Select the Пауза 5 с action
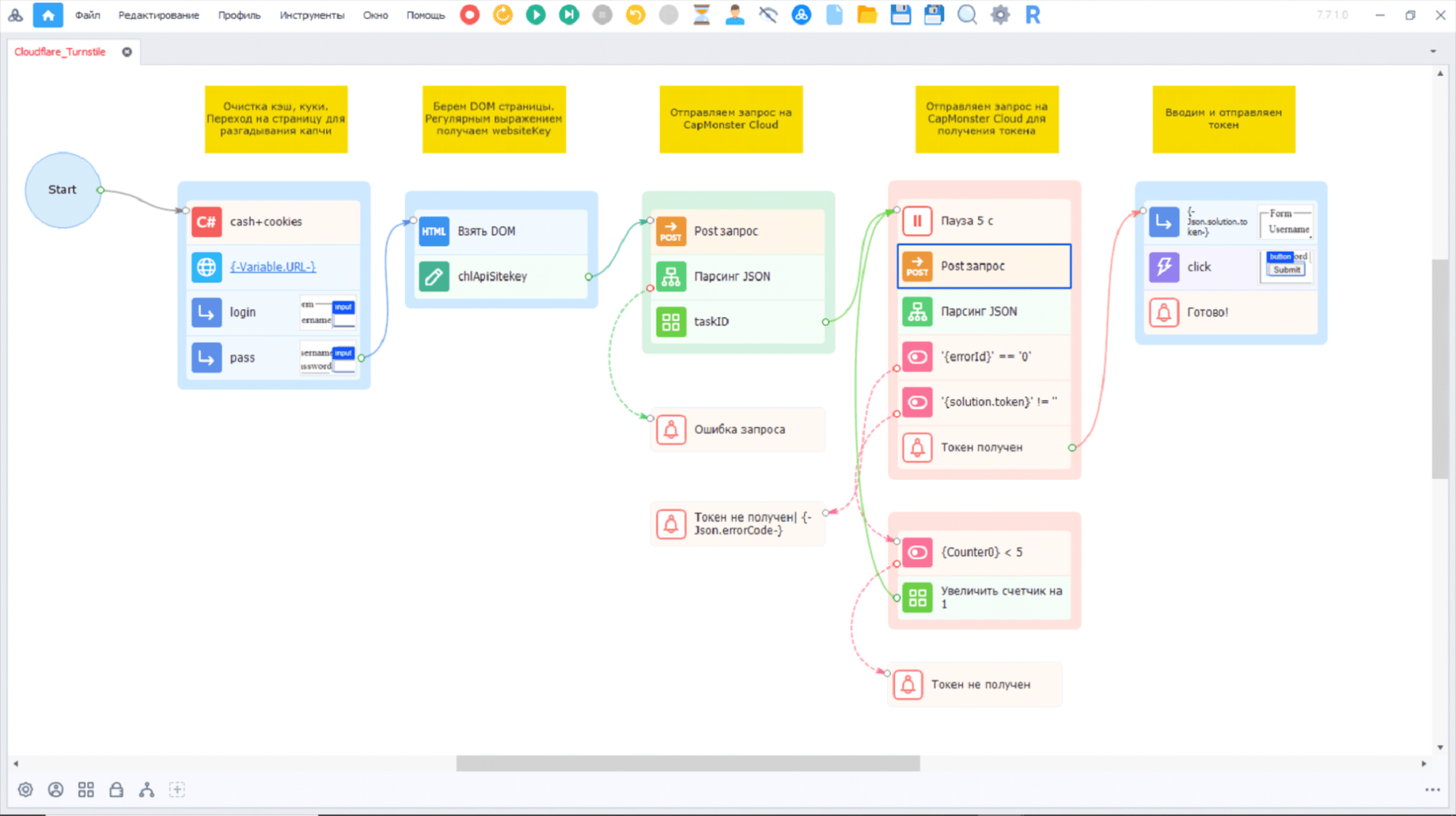This screenshot has width=1456, height=816. coord(984,221)
